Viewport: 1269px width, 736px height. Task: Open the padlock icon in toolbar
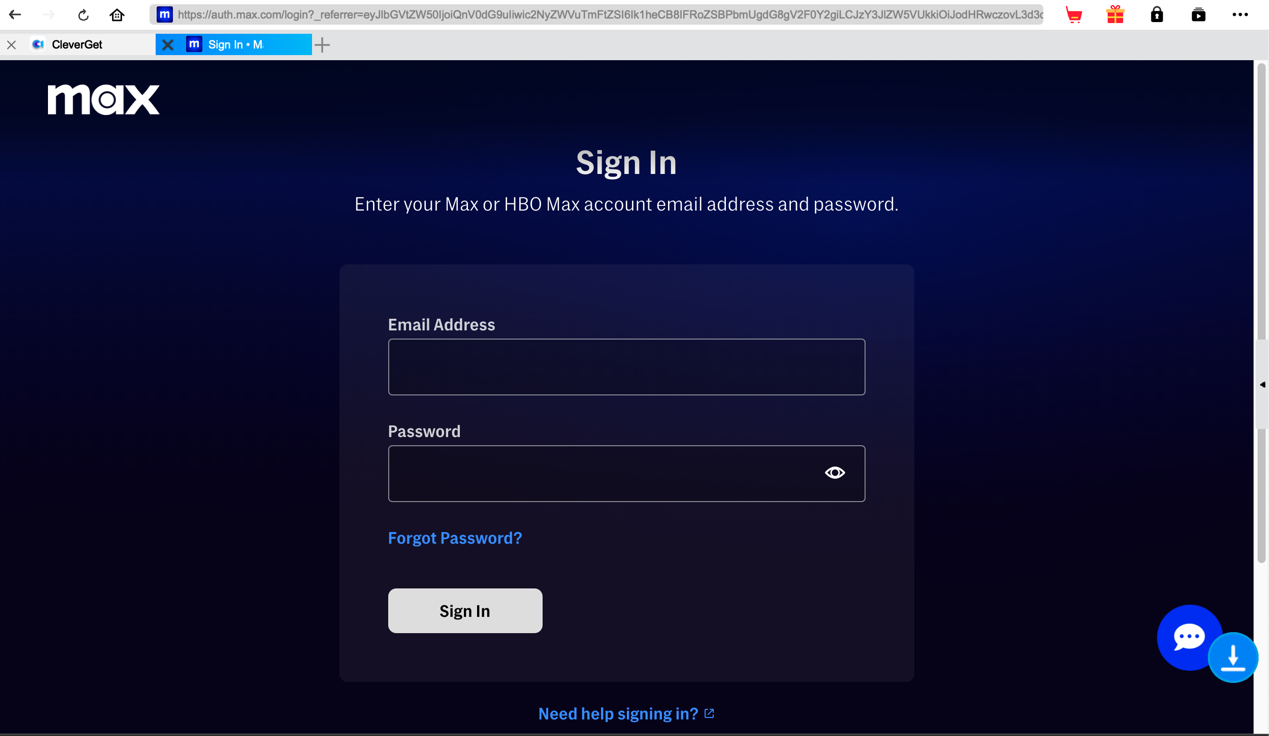click(x=1157, y=15)
